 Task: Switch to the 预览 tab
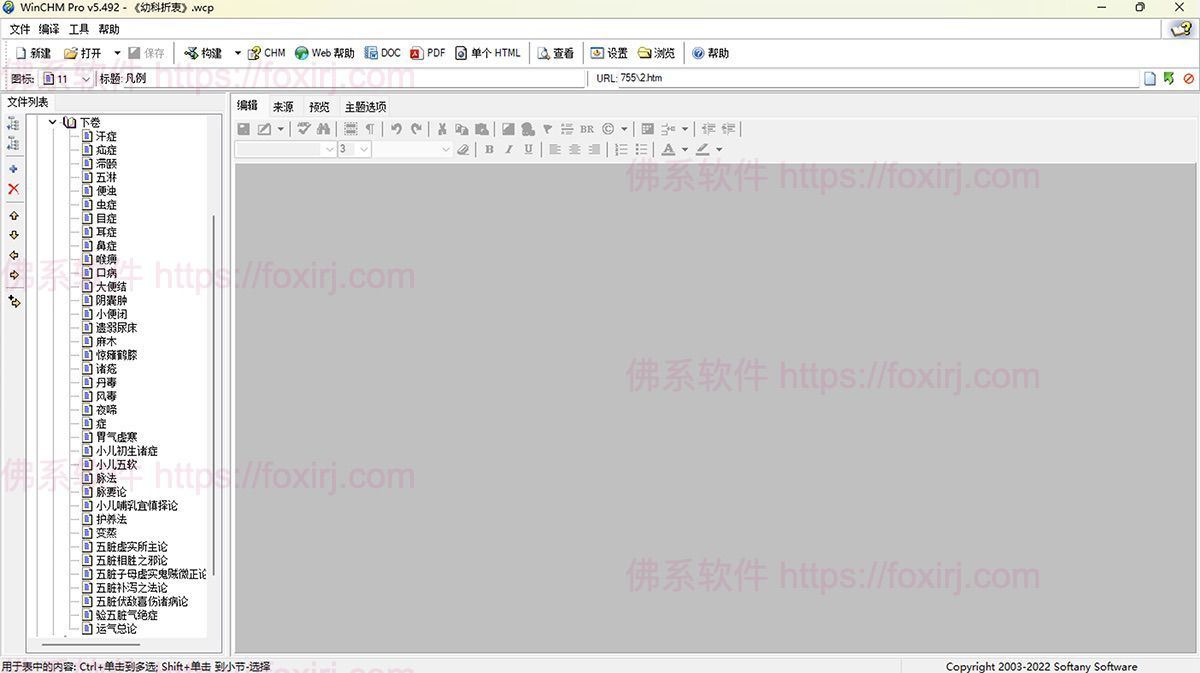click(x=318, y=106)
